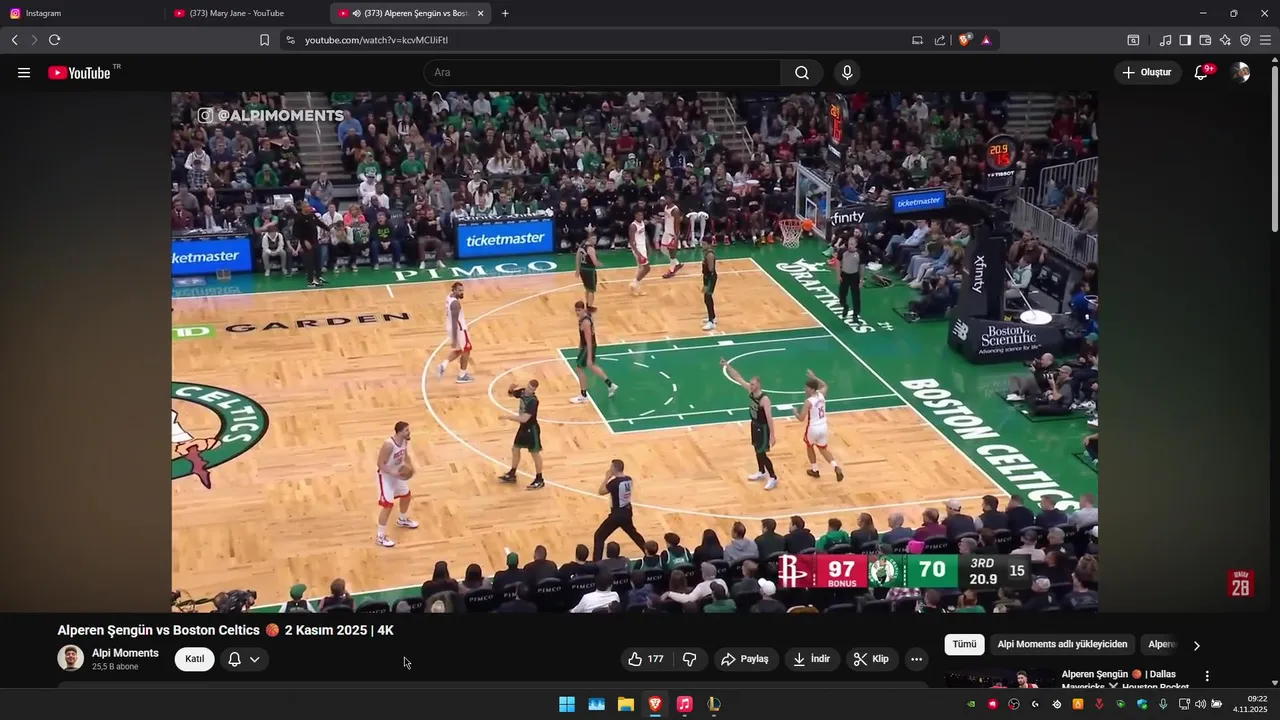Open the tray microphone icon
The height and width of the screenshot is (720, 1280).
tap(1162, 704)
